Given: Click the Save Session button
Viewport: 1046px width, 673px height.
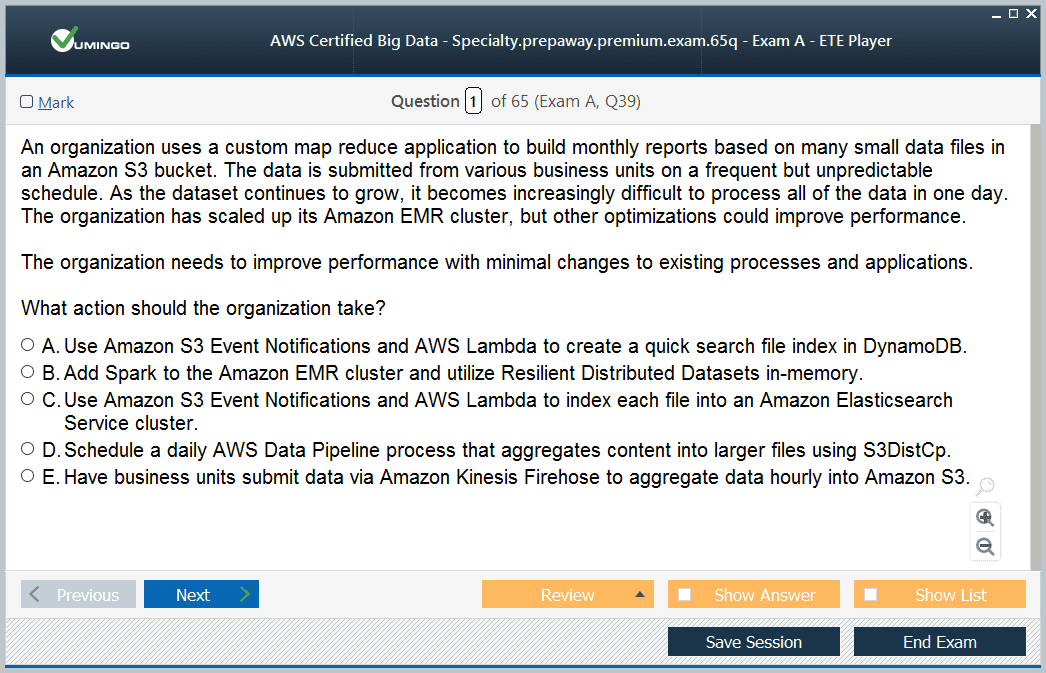Looking at the screenshot, I should [x=753, y=642].
